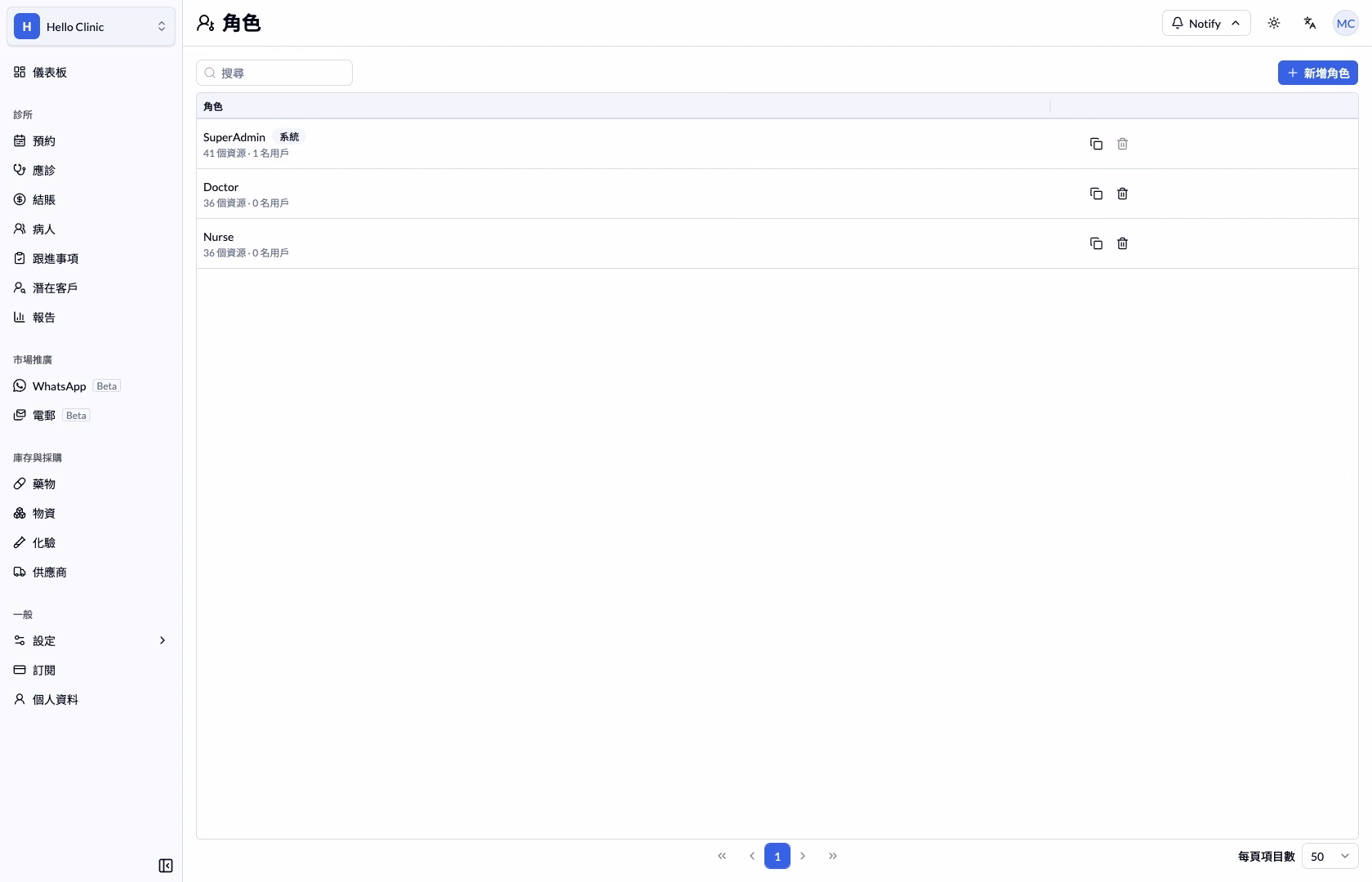The image size is (1372, 882).
Task: Collapse the sidebar panel icon
Action: [166, 866]
